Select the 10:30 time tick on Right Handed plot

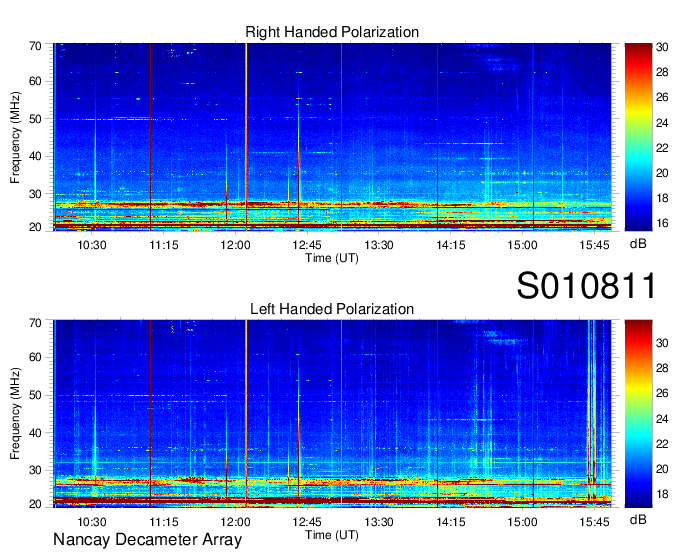[92, 245]
